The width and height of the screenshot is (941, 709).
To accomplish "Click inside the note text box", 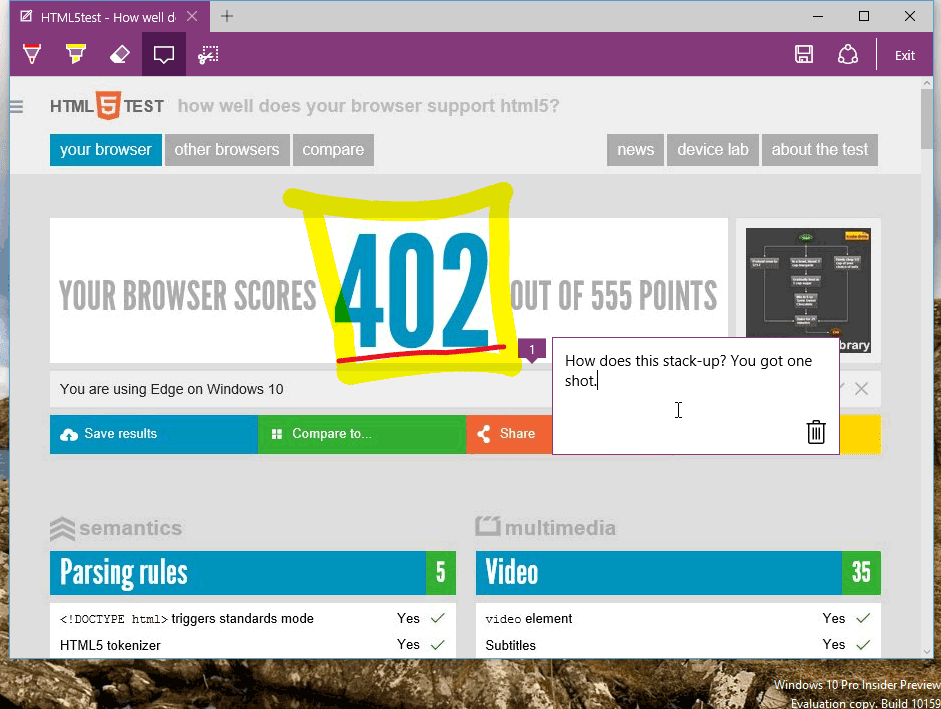I will [695, 396].
